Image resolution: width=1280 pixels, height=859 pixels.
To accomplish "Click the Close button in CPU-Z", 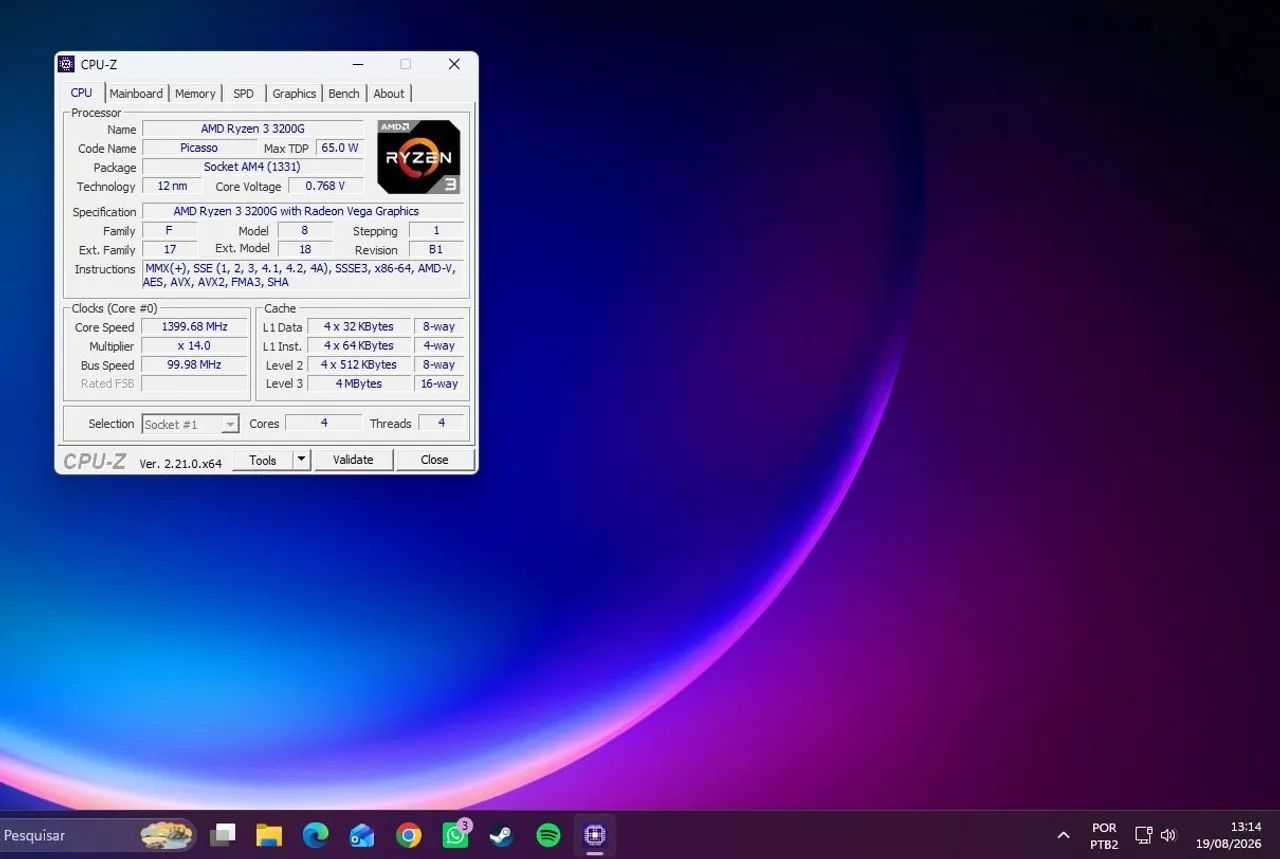I will coord(434,460).
